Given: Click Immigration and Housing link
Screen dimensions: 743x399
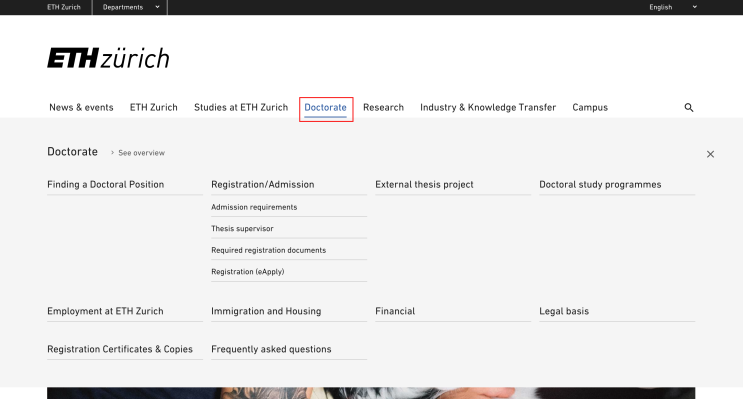Looking at the screenshot, I should coord(266,311).
